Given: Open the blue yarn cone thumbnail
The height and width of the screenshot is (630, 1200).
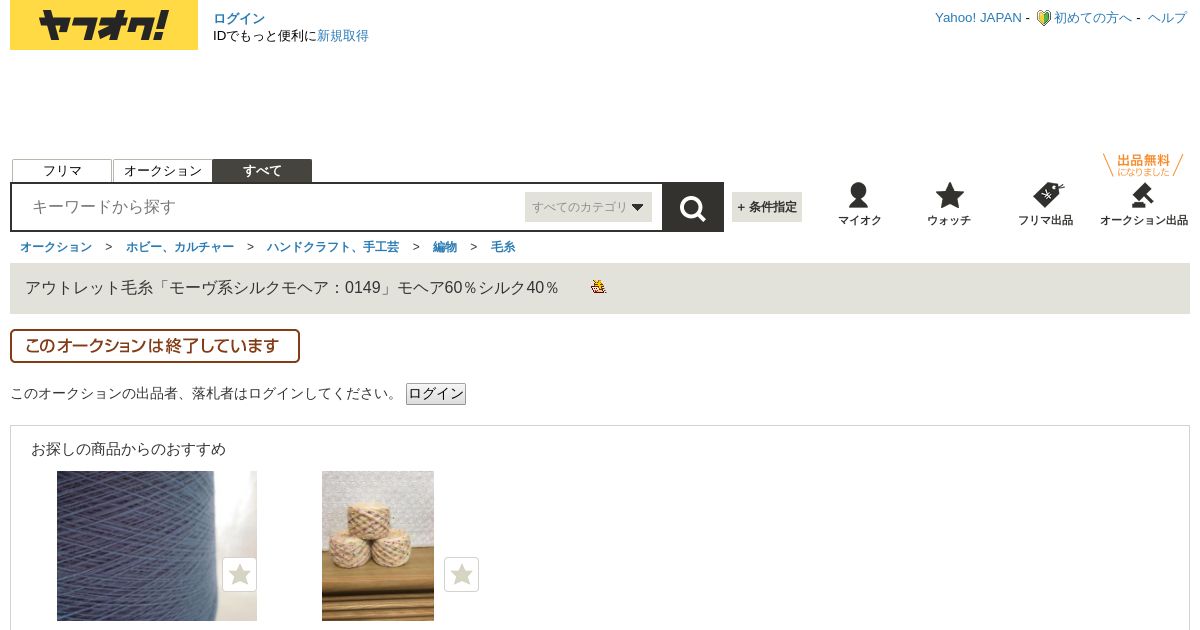Looking at the screenshot, I should point(157,546).
